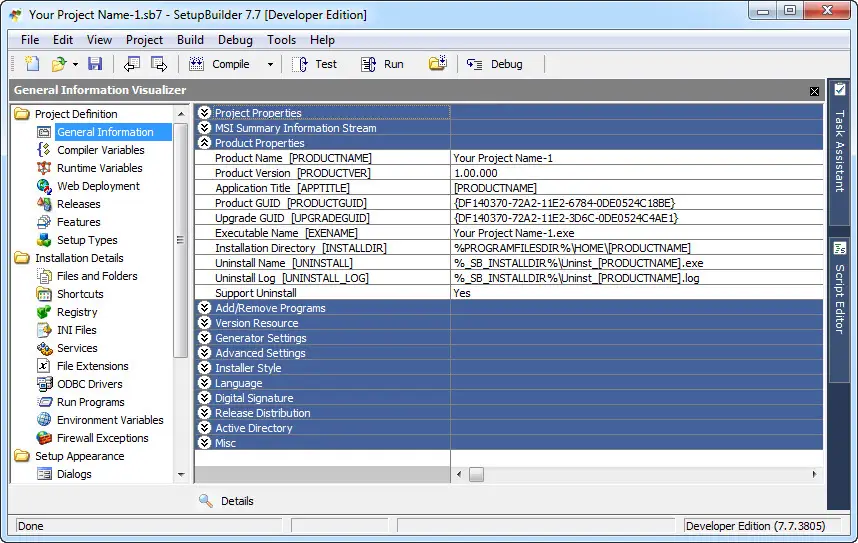Click the Debug toolbar button
This screenshot has height=543, width=858.
pyautogui.click(x=495, y=64)
